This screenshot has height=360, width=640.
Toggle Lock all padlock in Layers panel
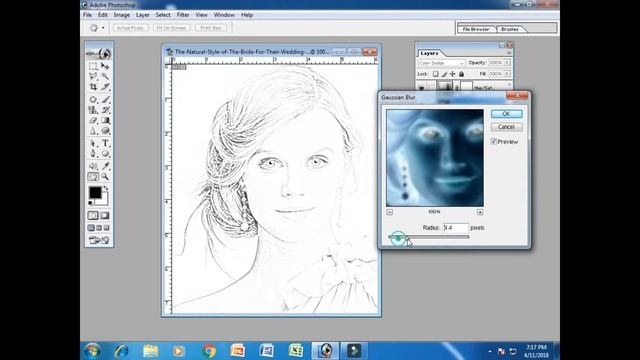[x=461, y=74]
